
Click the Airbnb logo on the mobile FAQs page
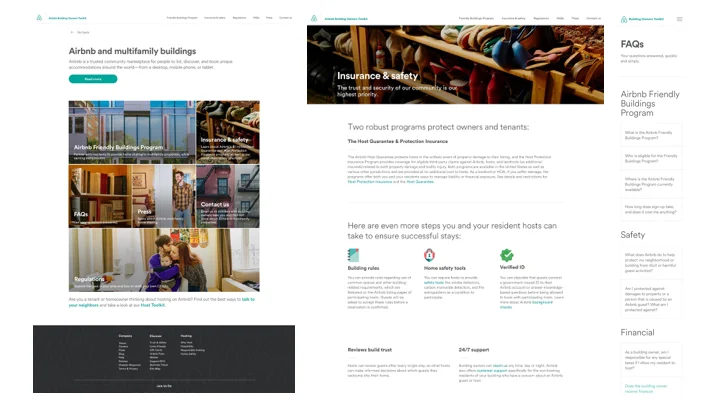click(624, 19)
